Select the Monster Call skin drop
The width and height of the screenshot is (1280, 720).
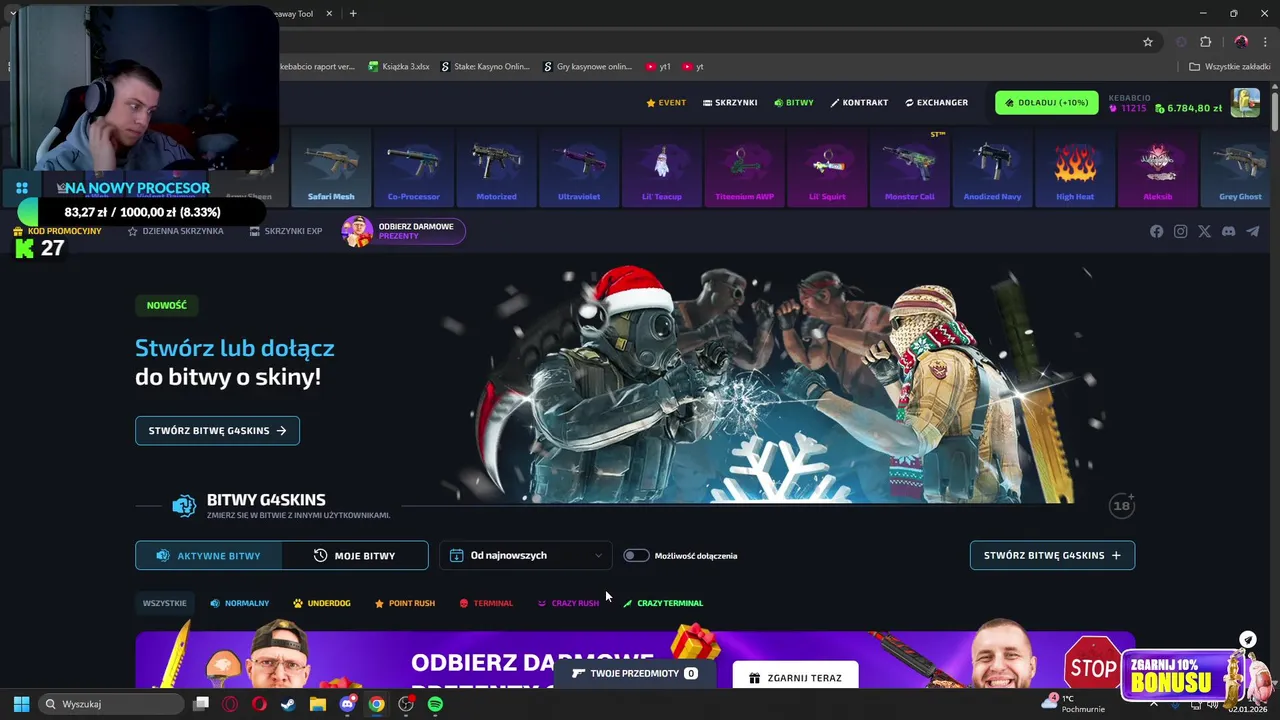click(x=910, y=167)
